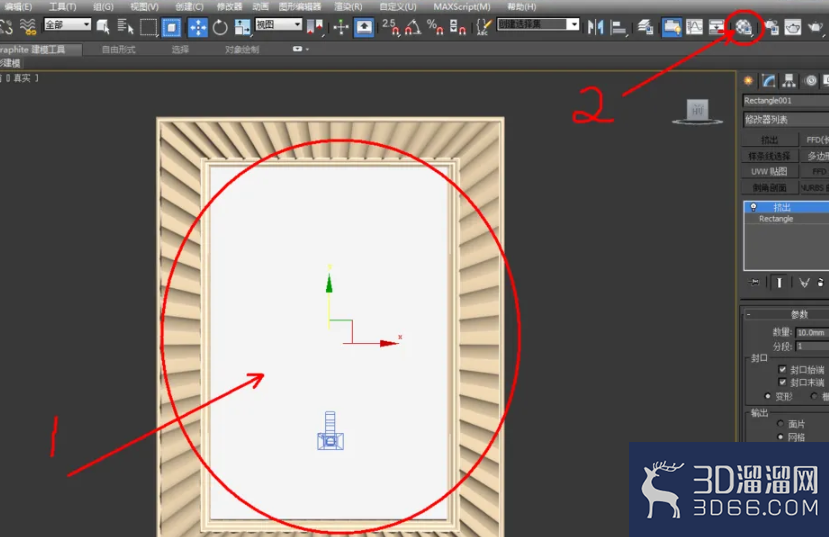Open the Modify command panel tab
Viewport: 829px width, 537px height.
click(x=769, y=81)
